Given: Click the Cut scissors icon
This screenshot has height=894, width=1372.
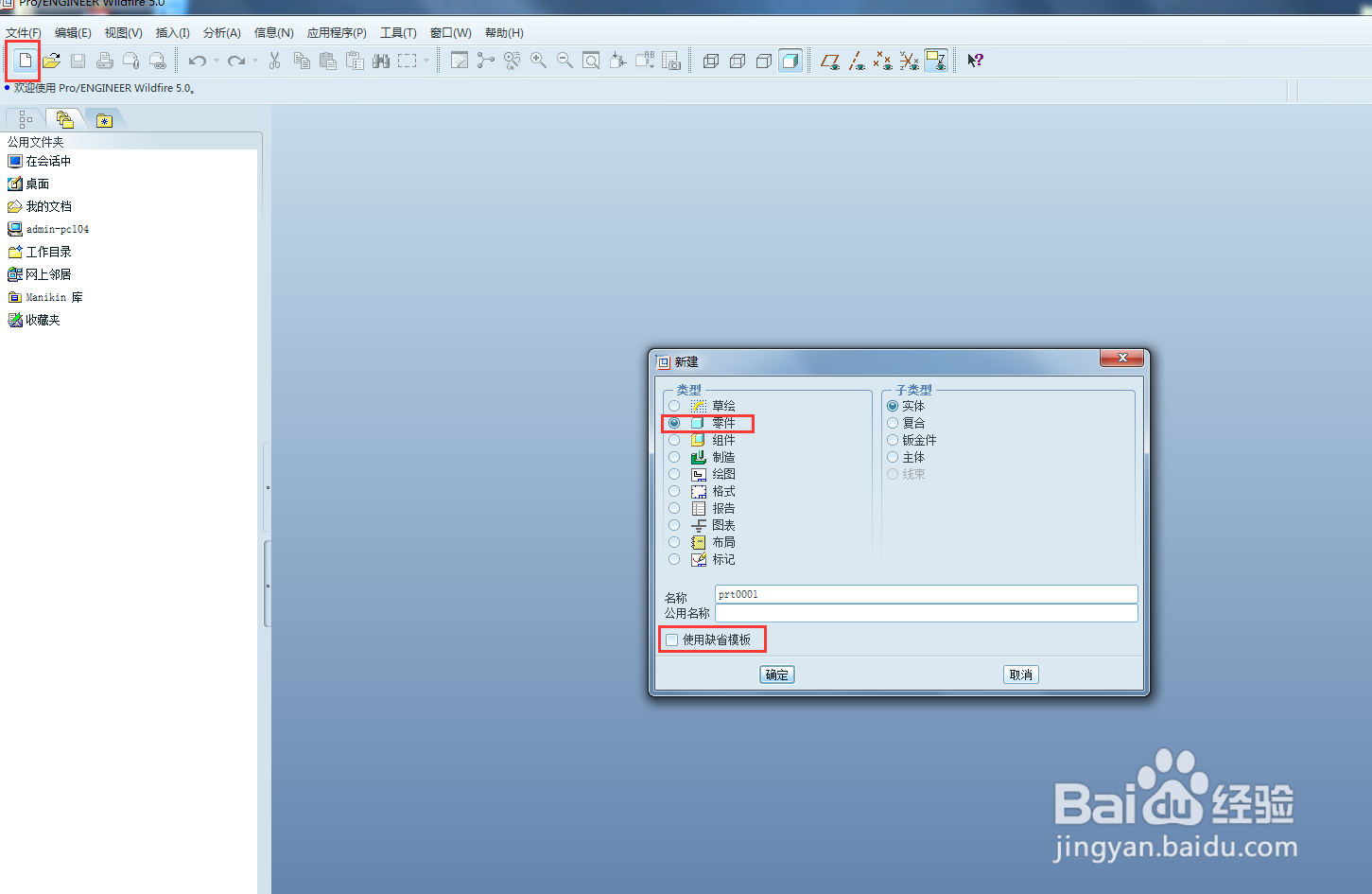Looking at the screenshot, I should tap(274, 61).
